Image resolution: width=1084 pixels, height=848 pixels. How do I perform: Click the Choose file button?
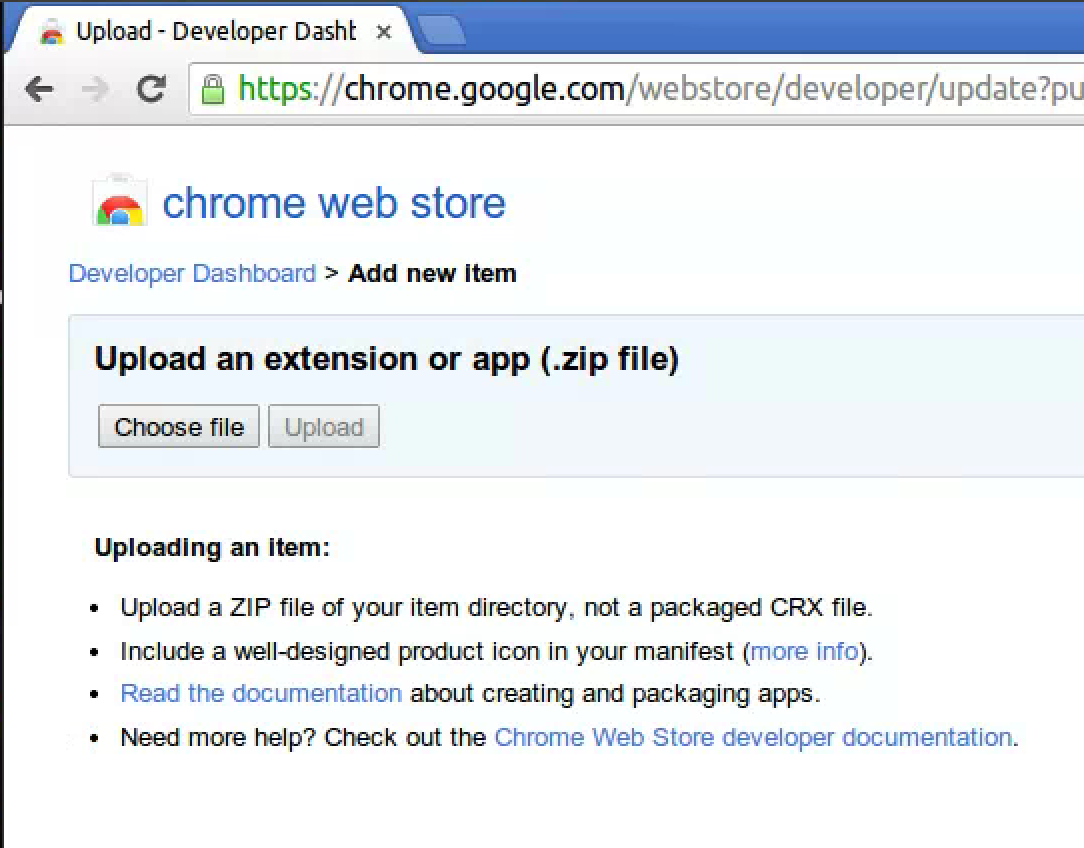[x=179, y=426]
